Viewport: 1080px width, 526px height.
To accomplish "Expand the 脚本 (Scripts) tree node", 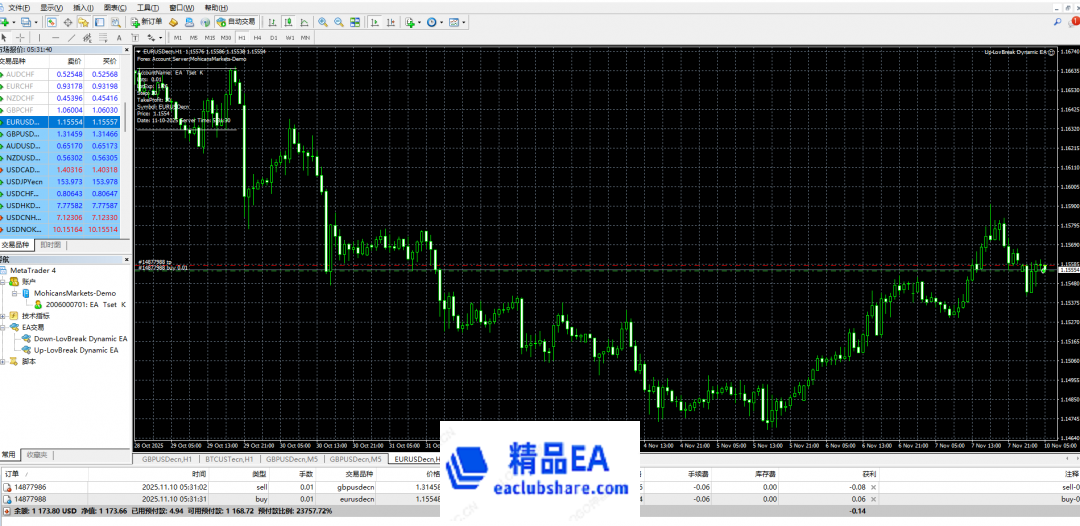I will coord(4,361).
